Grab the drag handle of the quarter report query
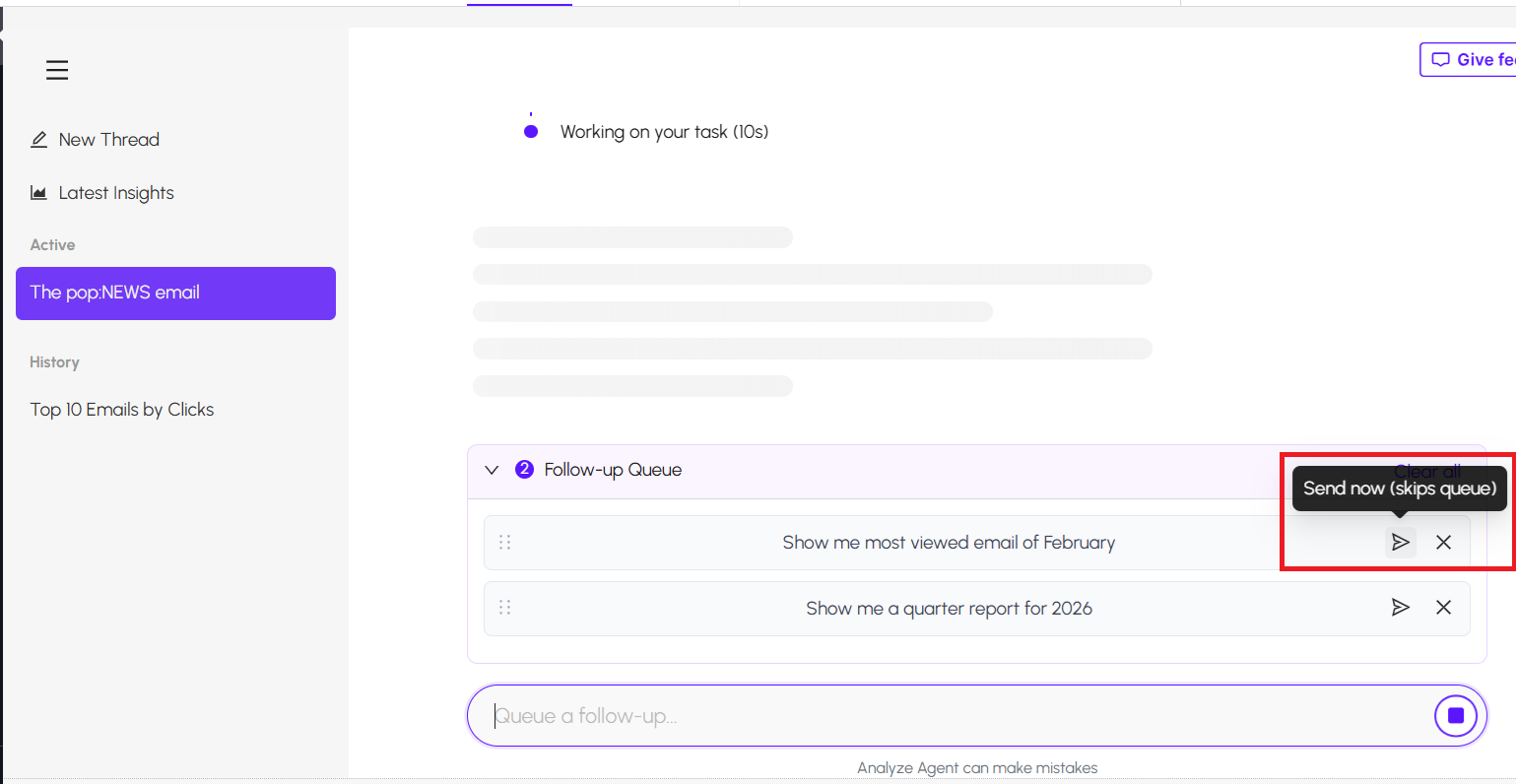 505,608
